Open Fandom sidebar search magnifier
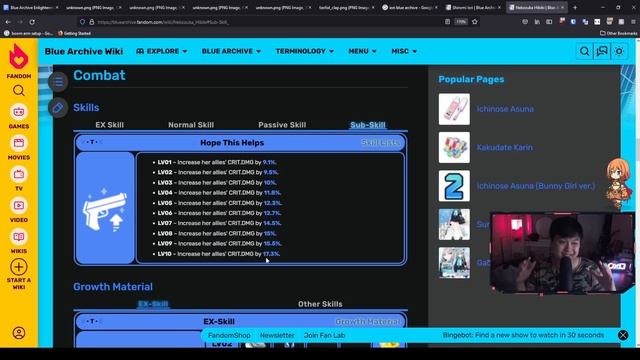The width and height of the screenshot is (640, 360). coord(19,90)
